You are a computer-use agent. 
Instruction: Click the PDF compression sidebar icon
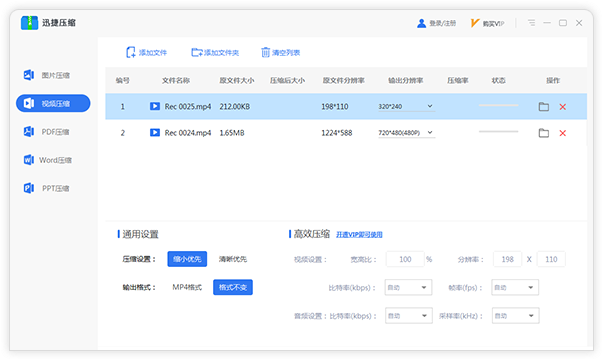click(x=29, y=132)
